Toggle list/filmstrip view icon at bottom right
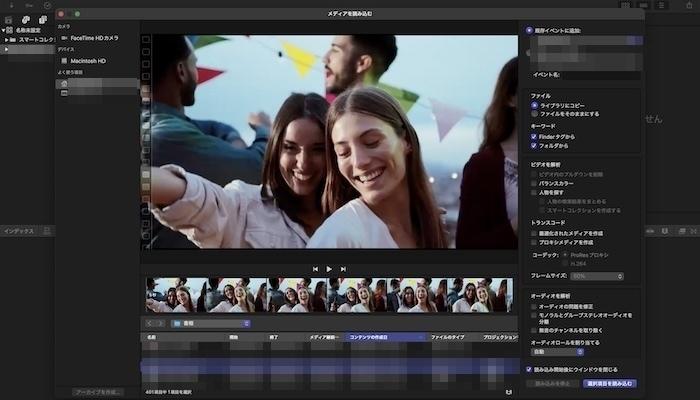The height and width of the screenshot is (400, 700). [509, 392]
